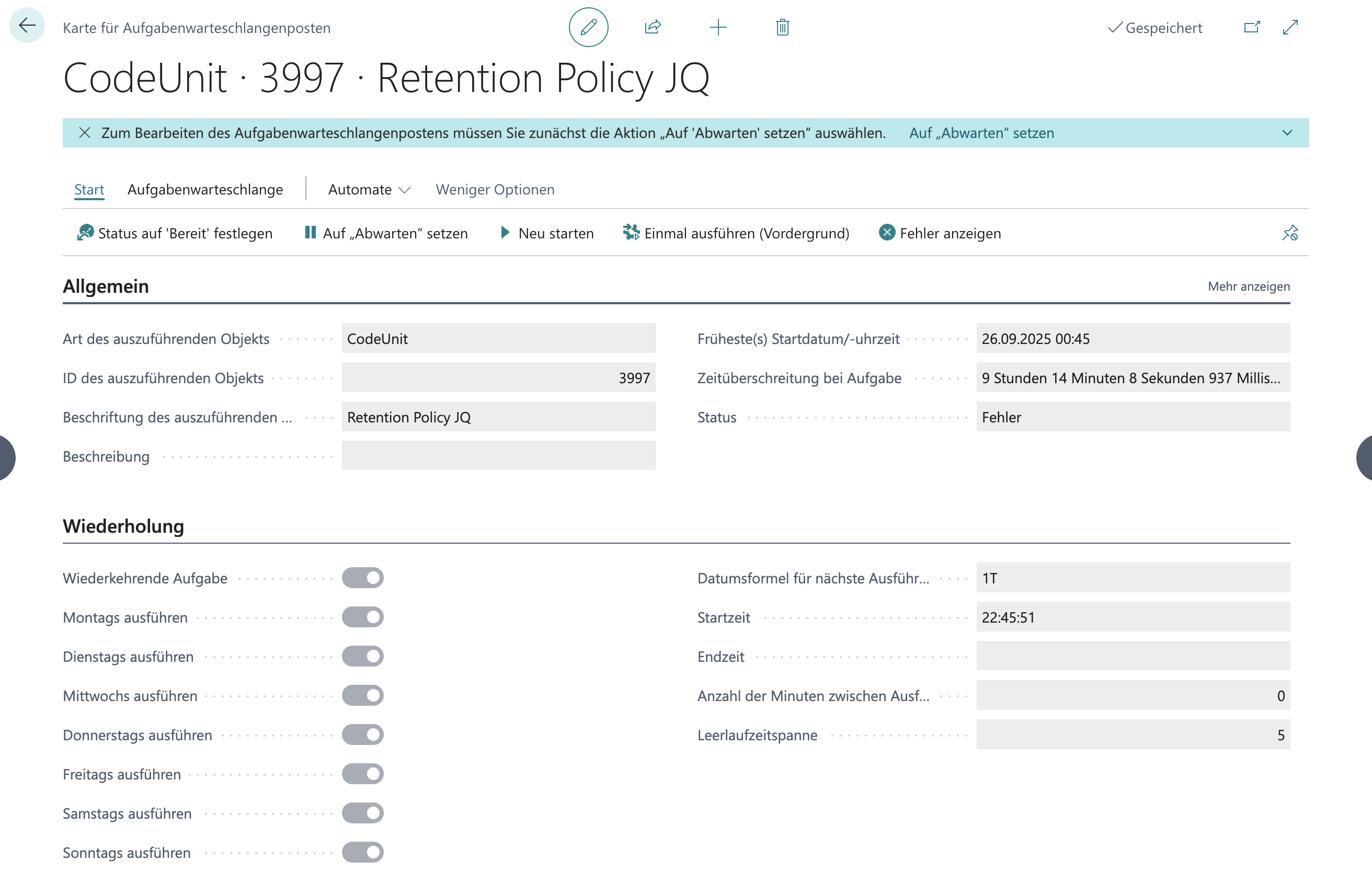The image size is (1372, 872).
Task: Toggle Mittwochs ausführen switch
Action: [363, 696]
